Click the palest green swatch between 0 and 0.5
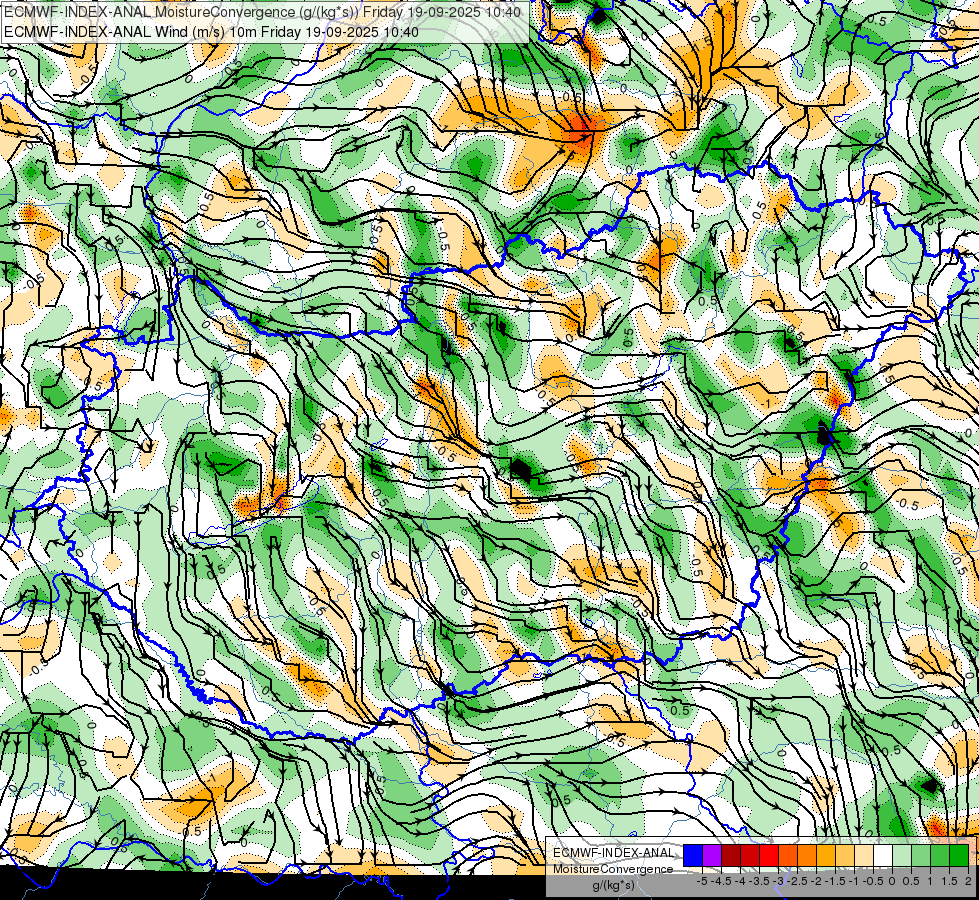Viewport: 979px width, 900px height. [902, 856]
